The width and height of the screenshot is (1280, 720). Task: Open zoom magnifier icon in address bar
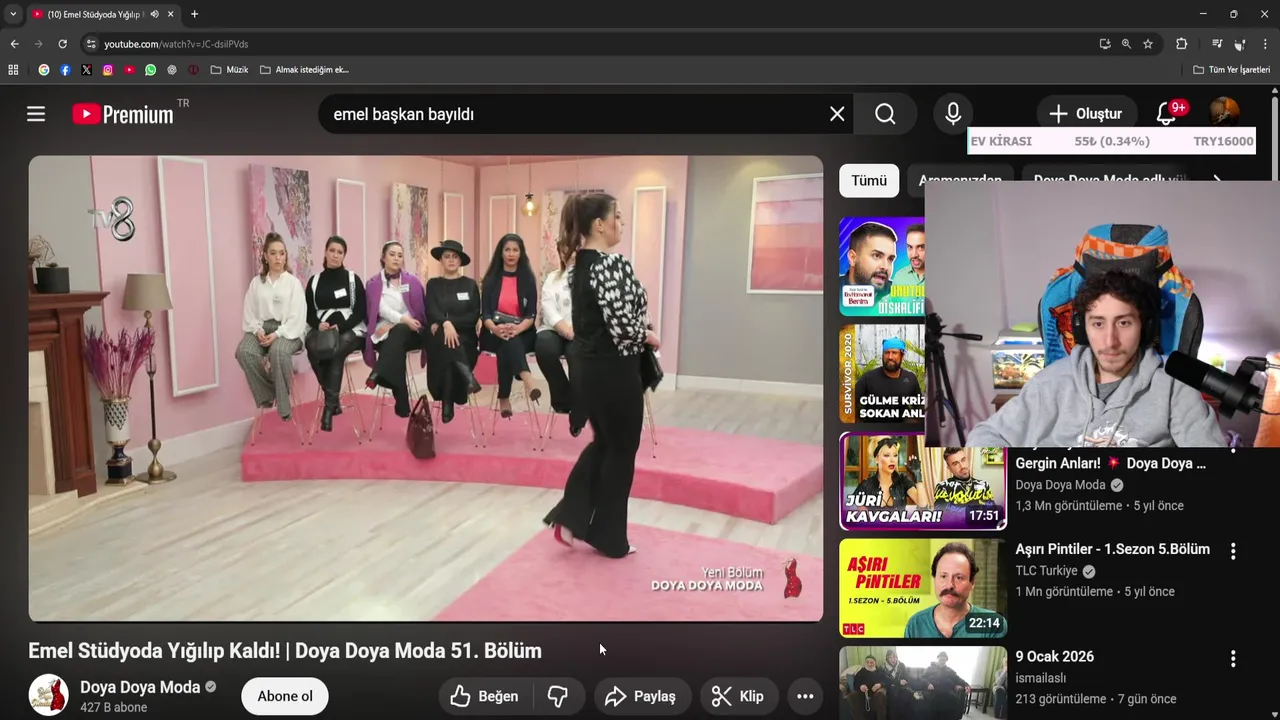(x=1126, y=44)
